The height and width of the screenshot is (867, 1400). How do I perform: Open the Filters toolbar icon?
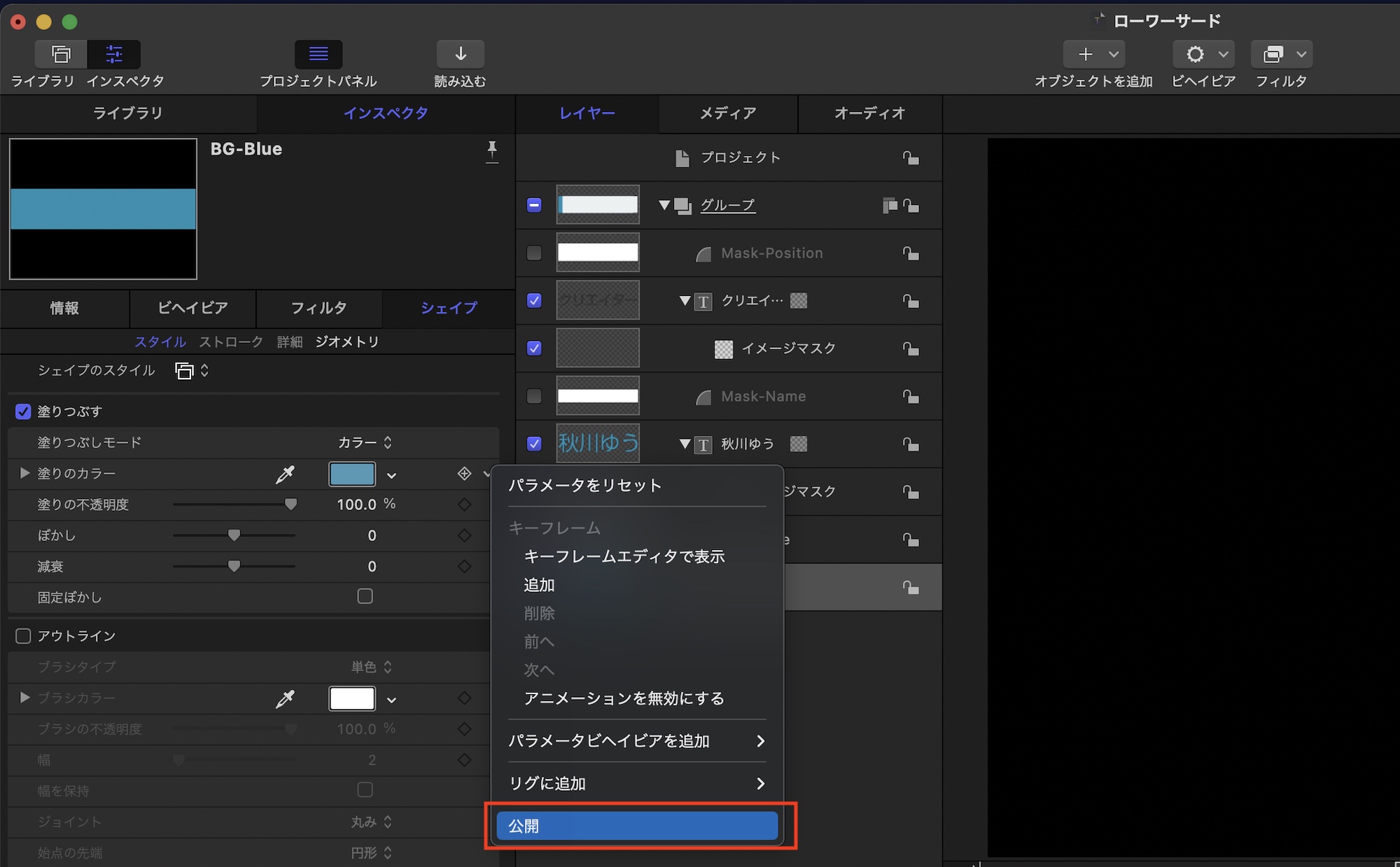1273,55
